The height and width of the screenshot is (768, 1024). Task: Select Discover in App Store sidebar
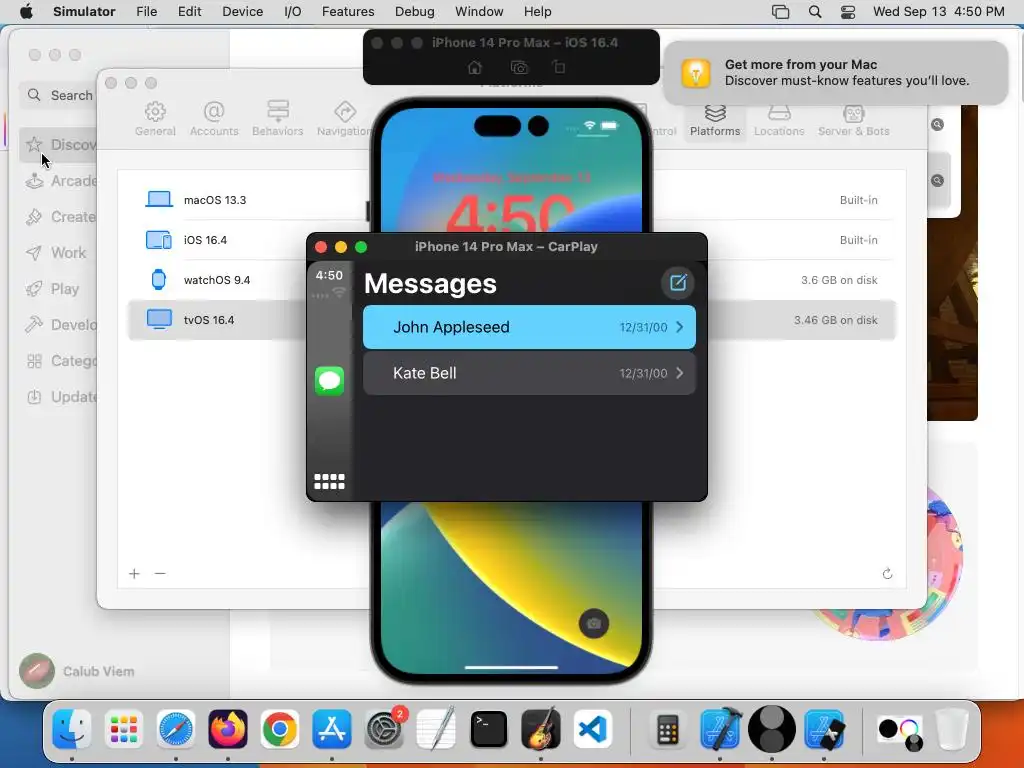(x=59, y=144)
